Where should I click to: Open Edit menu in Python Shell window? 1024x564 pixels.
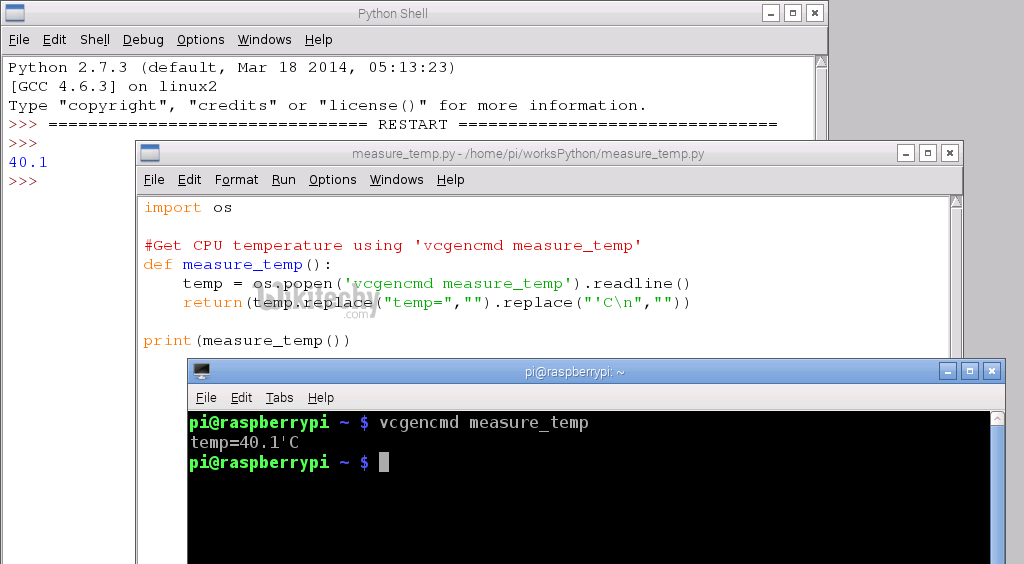pos(54,40)
